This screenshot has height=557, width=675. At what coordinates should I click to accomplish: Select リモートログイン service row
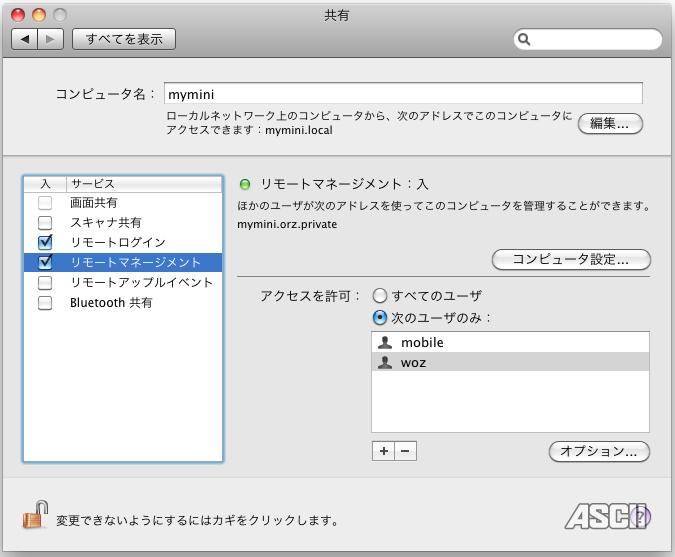(x=123, y=242)
